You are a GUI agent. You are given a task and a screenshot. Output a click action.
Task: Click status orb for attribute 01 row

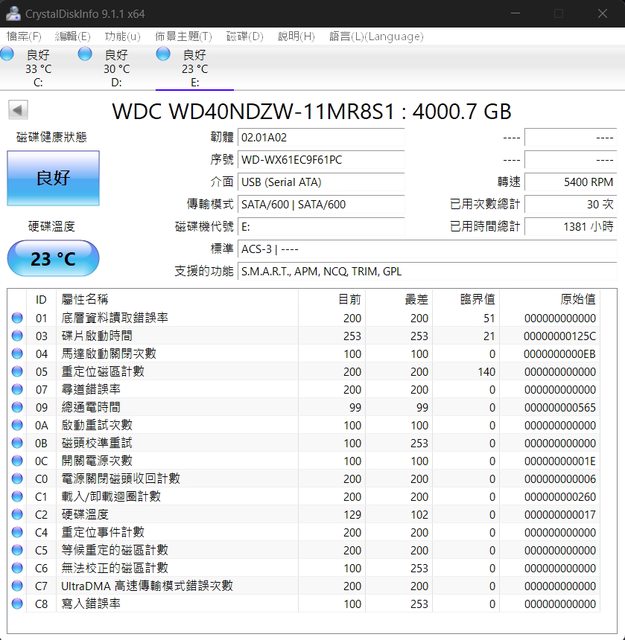click(x=17, y=318)
